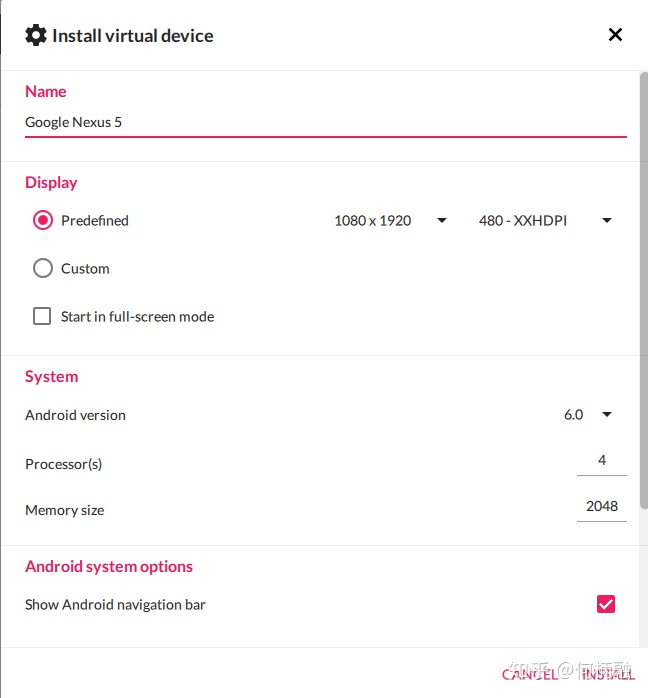Image resolution: width=648 pixels, height=698 pixels.
Task: Click the dialog's vertical scrollbar thumb
Action: click(644, 290)
